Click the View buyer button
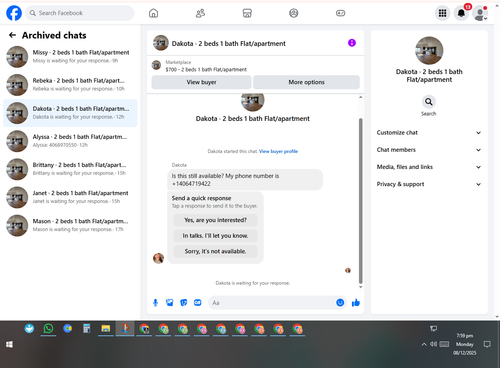 [201, 82]
